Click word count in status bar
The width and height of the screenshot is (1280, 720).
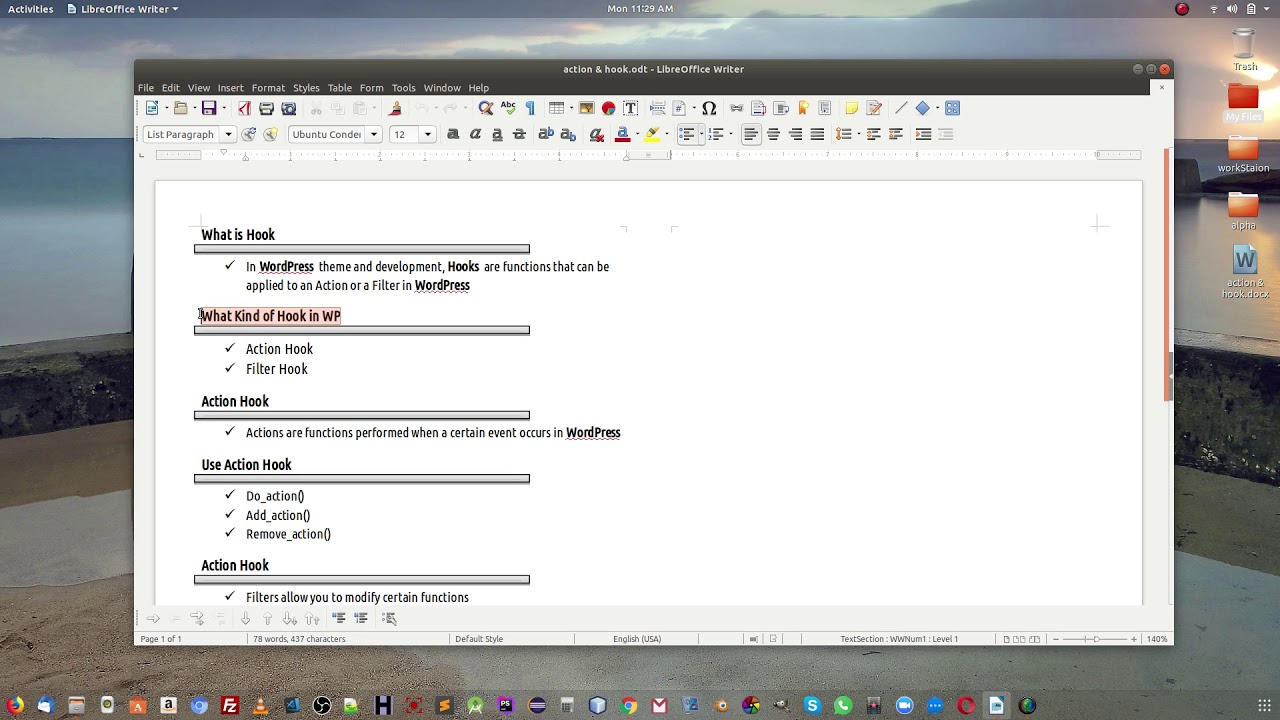[299, 639]
